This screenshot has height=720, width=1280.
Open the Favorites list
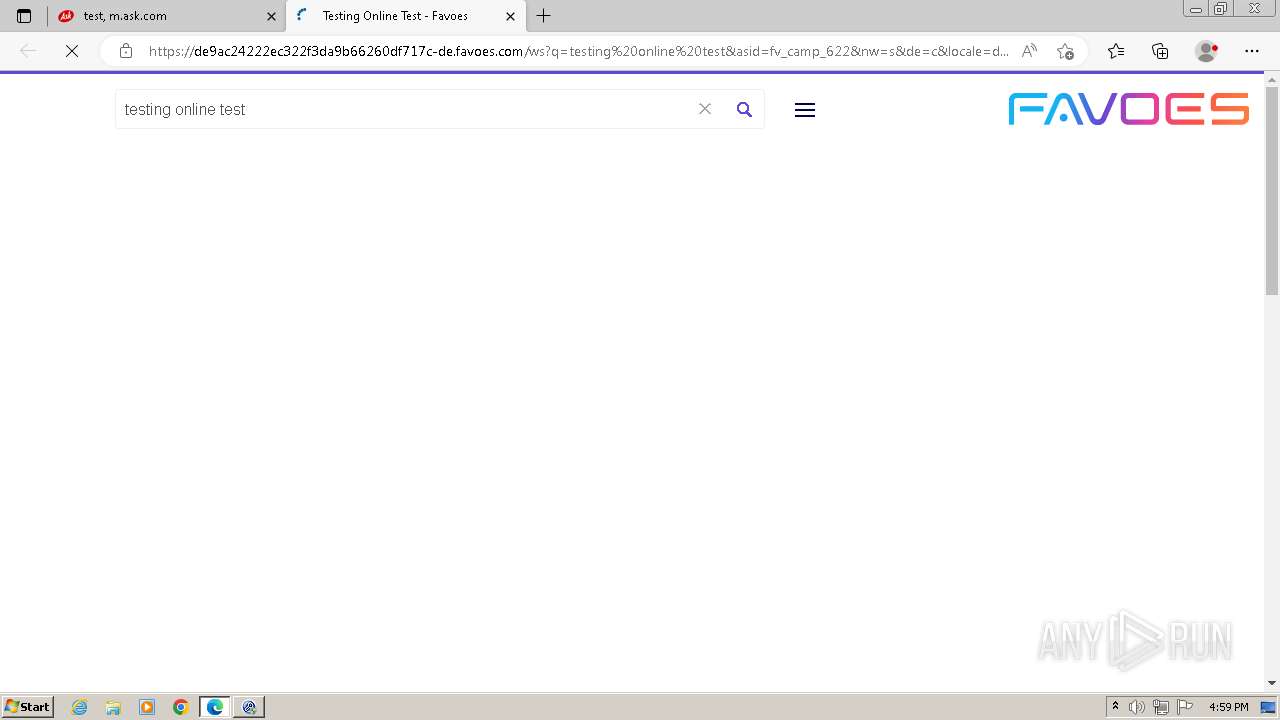tap(1116, 51)
